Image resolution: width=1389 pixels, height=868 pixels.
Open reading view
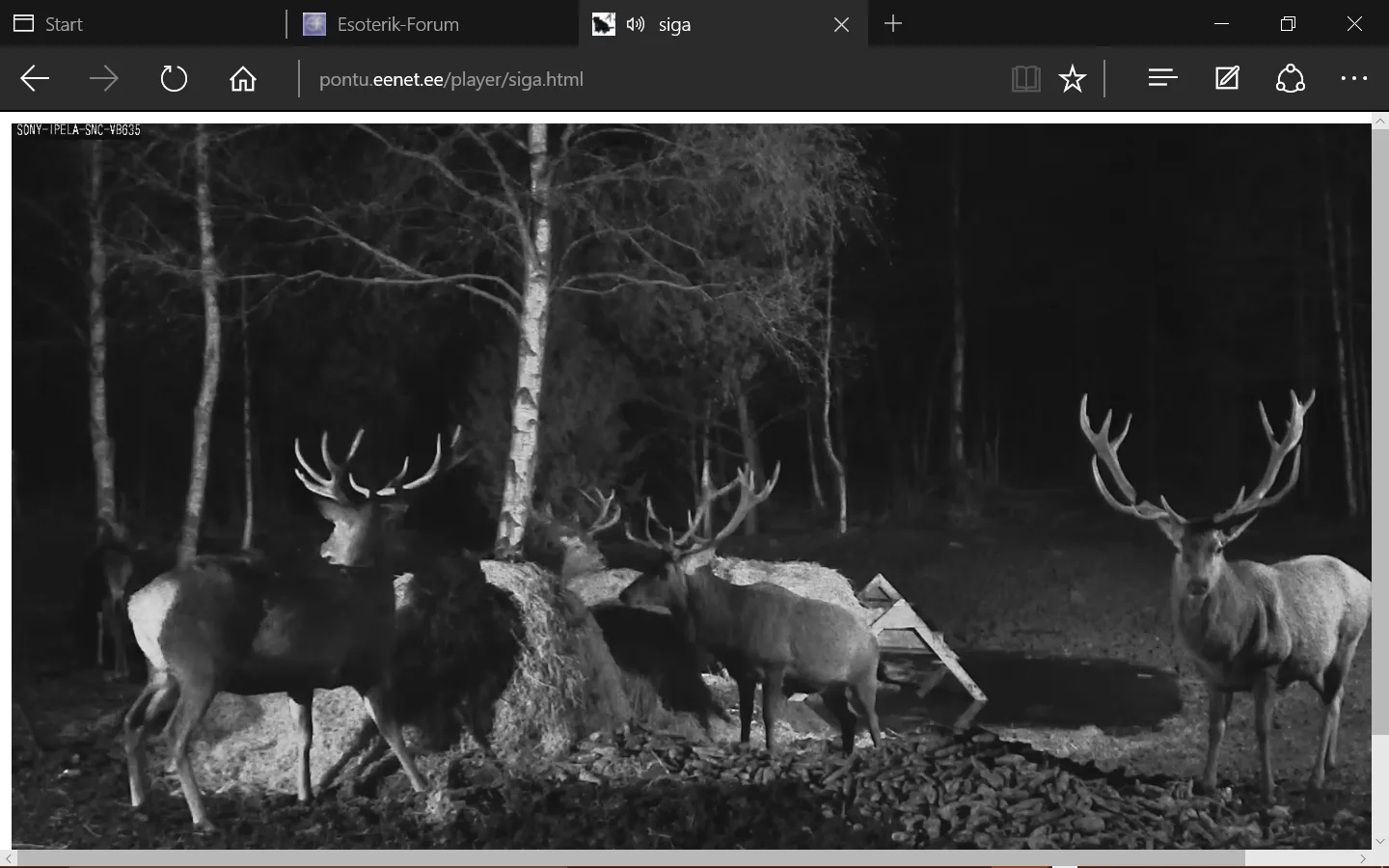(1025, 79)
